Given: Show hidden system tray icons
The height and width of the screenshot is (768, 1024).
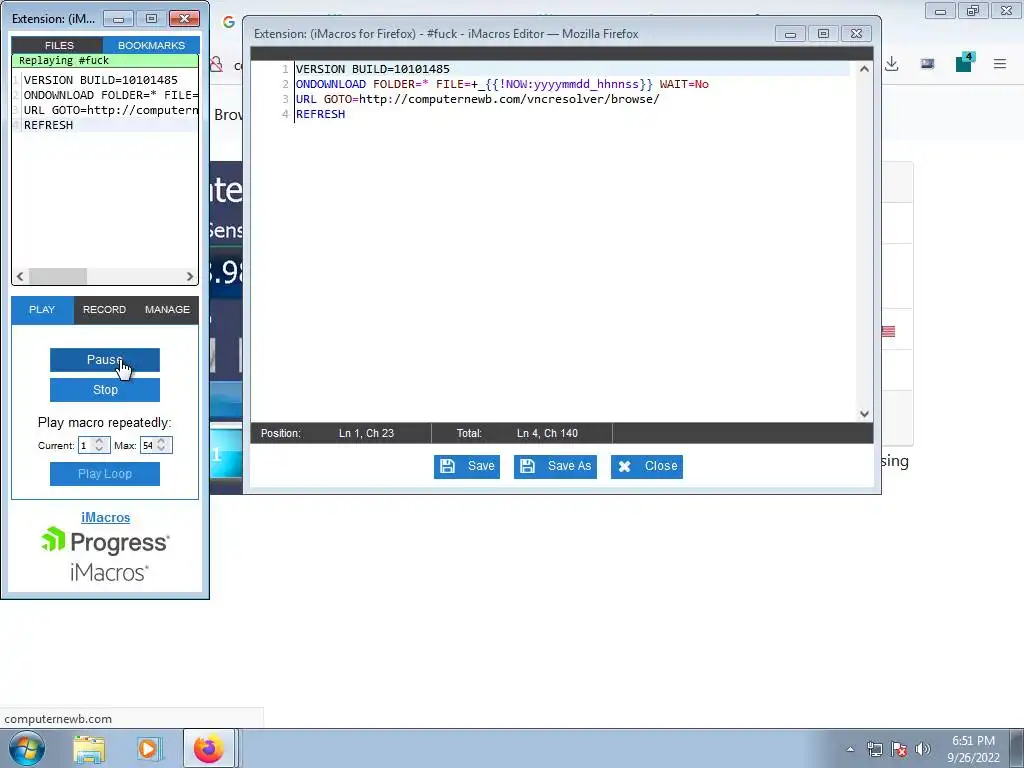Looking at the screenshot, I should pyautogui.click(x=850, y=749).
